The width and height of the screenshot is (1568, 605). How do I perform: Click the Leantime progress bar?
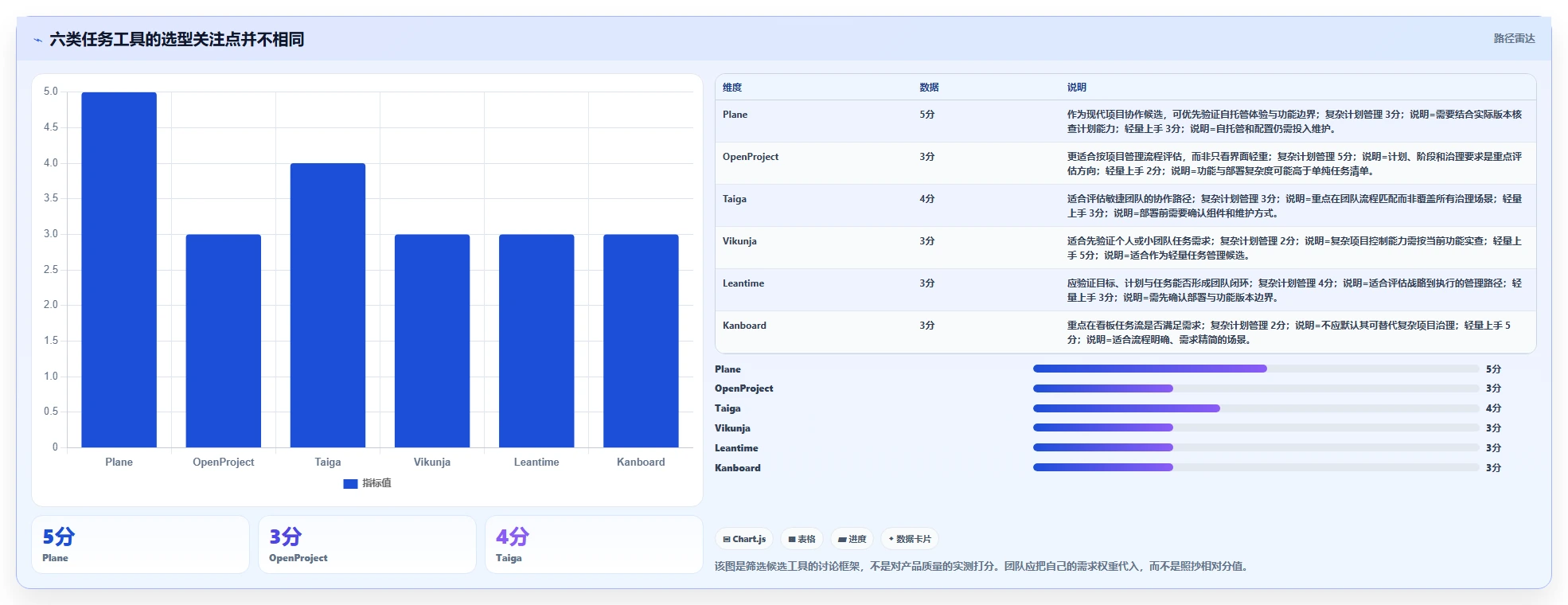1256,447
